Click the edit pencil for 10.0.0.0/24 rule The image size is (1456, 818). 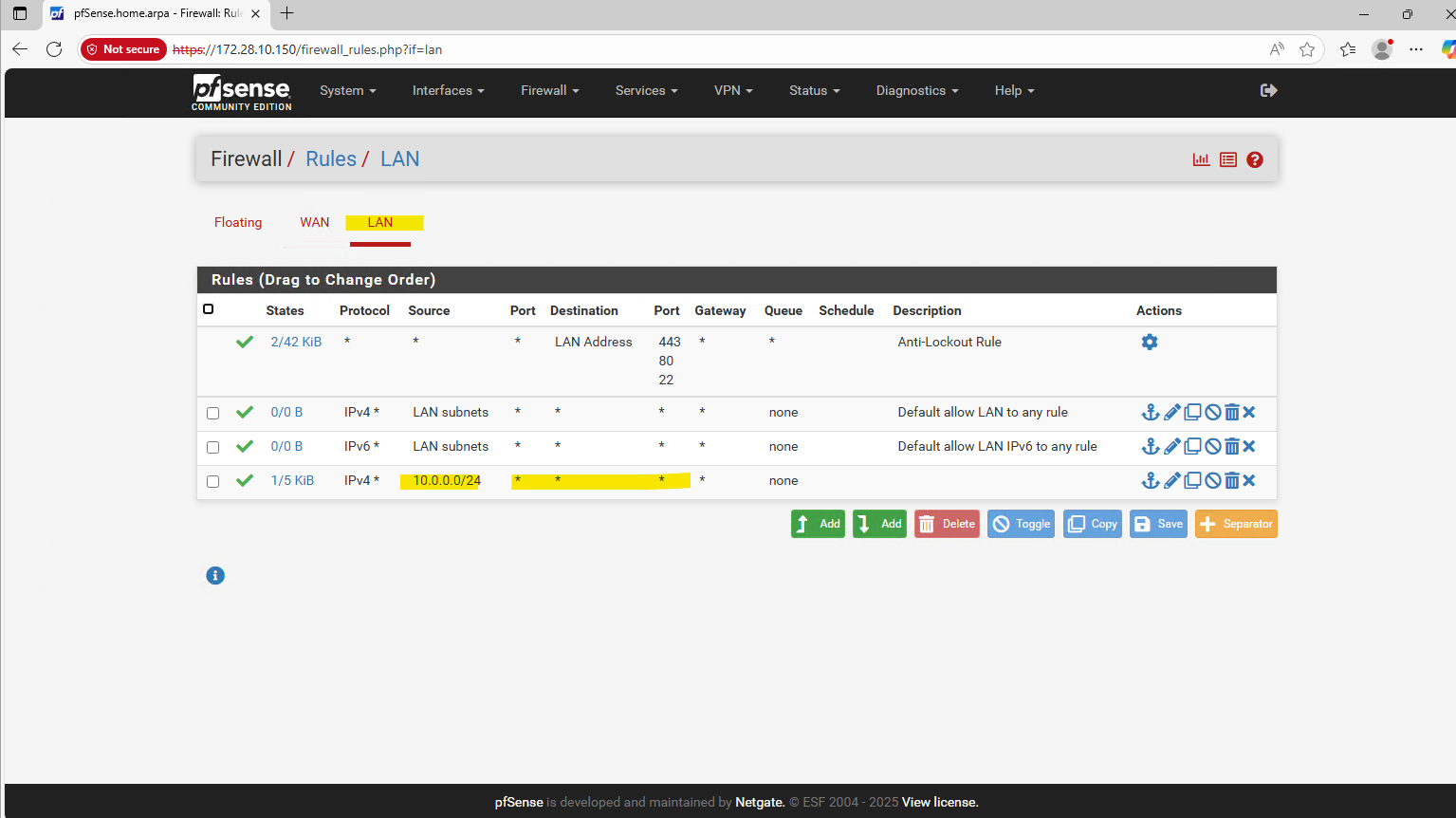tap(1172, 481)
